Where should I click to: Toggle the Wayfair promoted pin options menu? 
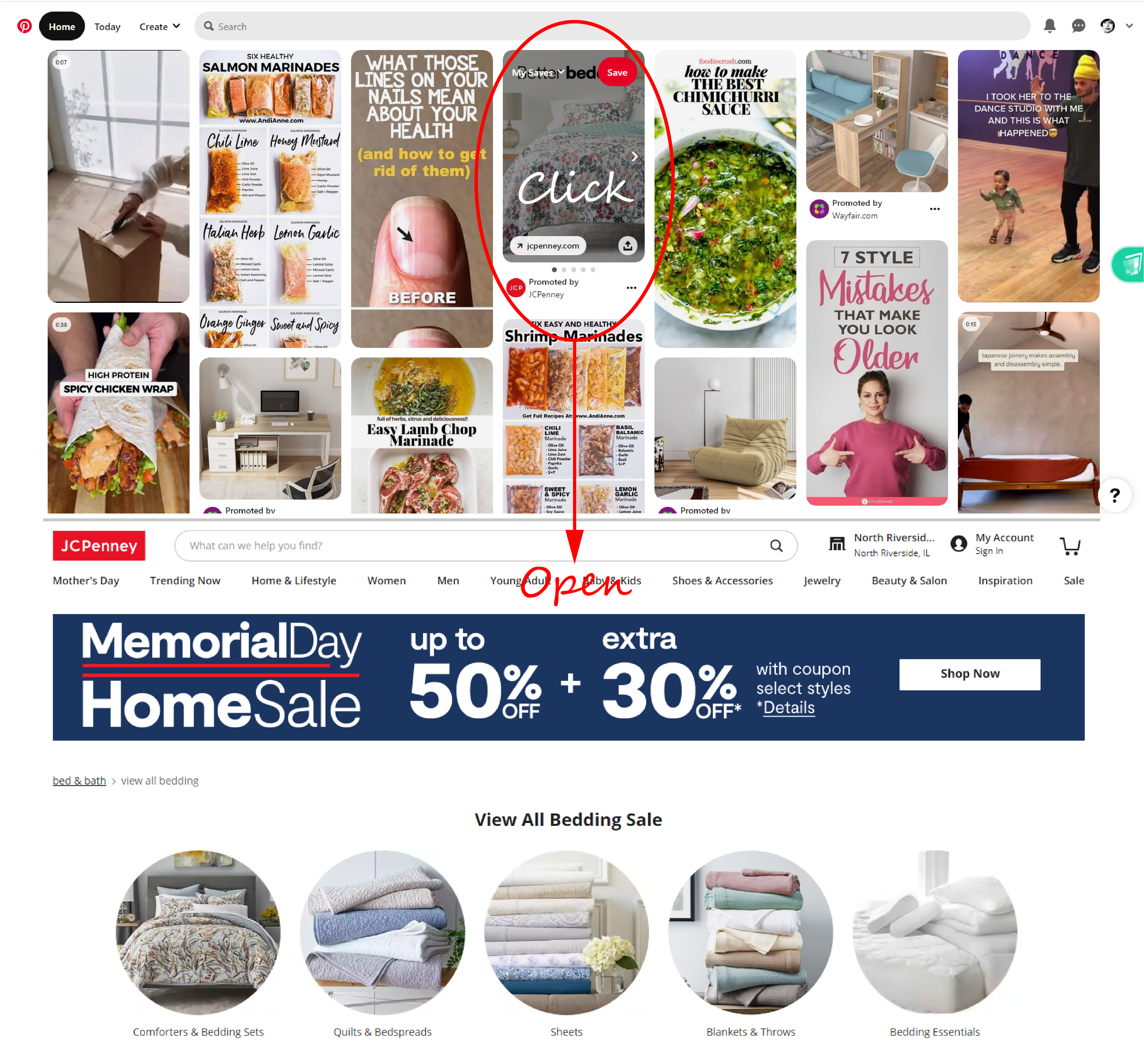click(935, 208)
